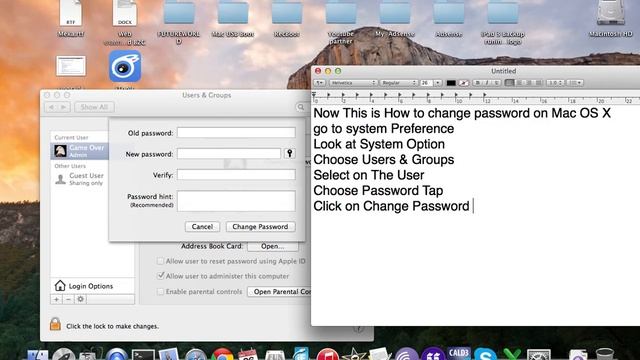Toggle bold in TextEdit toolbar
The image size is (640, 360).
coord(477,83)
